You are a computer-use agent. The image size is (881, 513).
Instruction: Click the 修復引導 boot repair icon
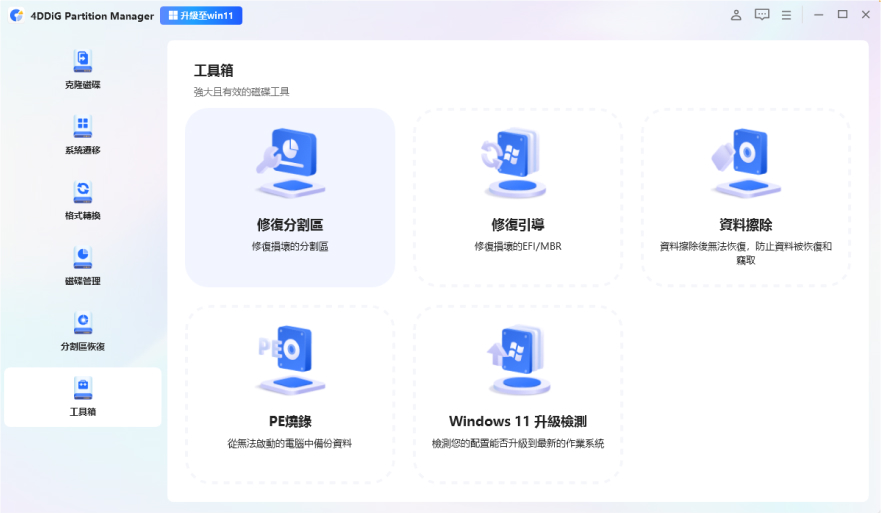(x=515, y=163)
